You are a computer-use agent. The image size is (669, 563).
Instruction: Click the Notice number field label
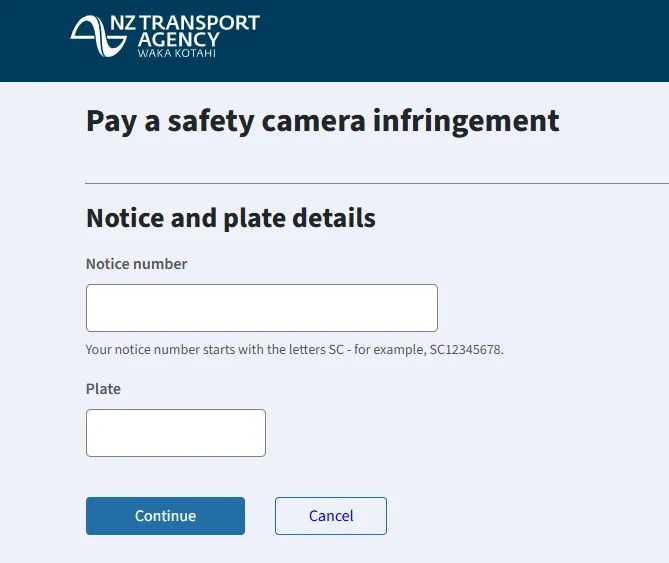(137, 264)
